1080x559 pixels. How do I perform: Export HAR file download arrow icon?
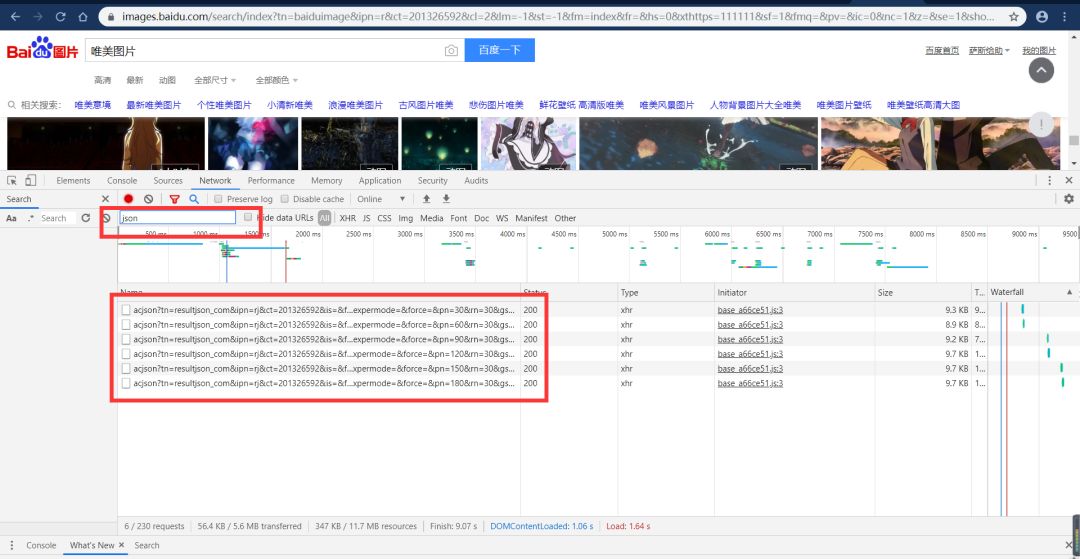[x=446, y=199]
